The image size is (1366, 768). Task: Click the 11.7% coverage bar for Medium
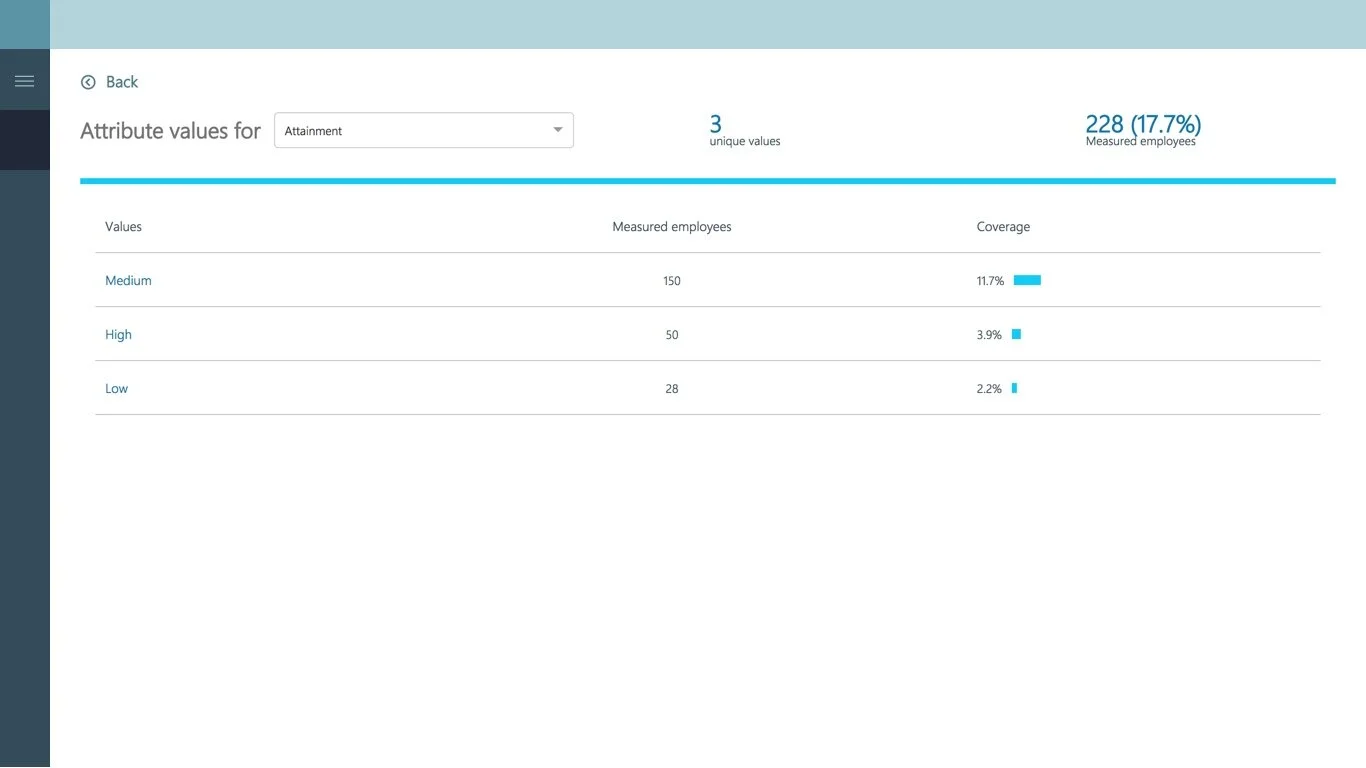click(1027, 280)
